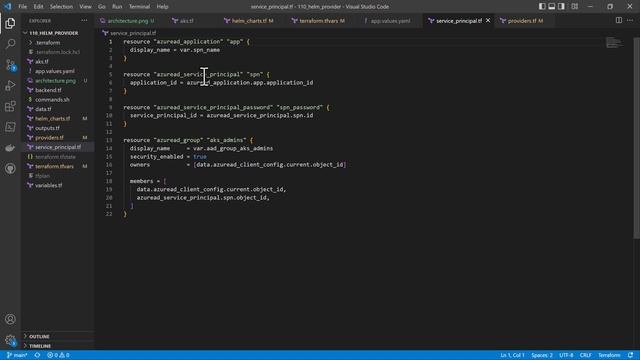Open the Selection menu
640x360 pixels.
click(x=61, y=7)
